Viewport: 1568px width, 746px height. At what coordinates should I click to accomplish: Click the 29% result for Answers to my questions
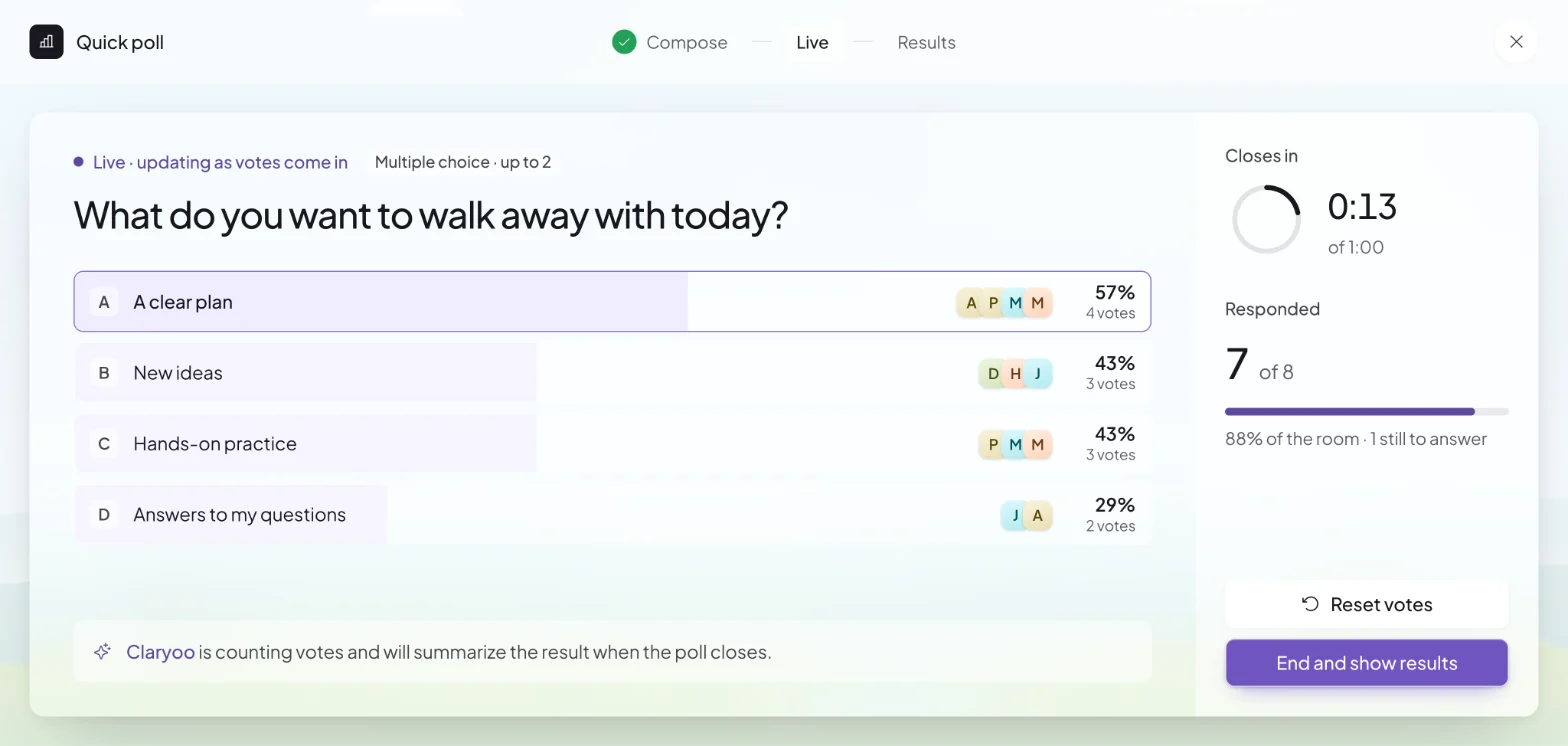point(1114,505)
